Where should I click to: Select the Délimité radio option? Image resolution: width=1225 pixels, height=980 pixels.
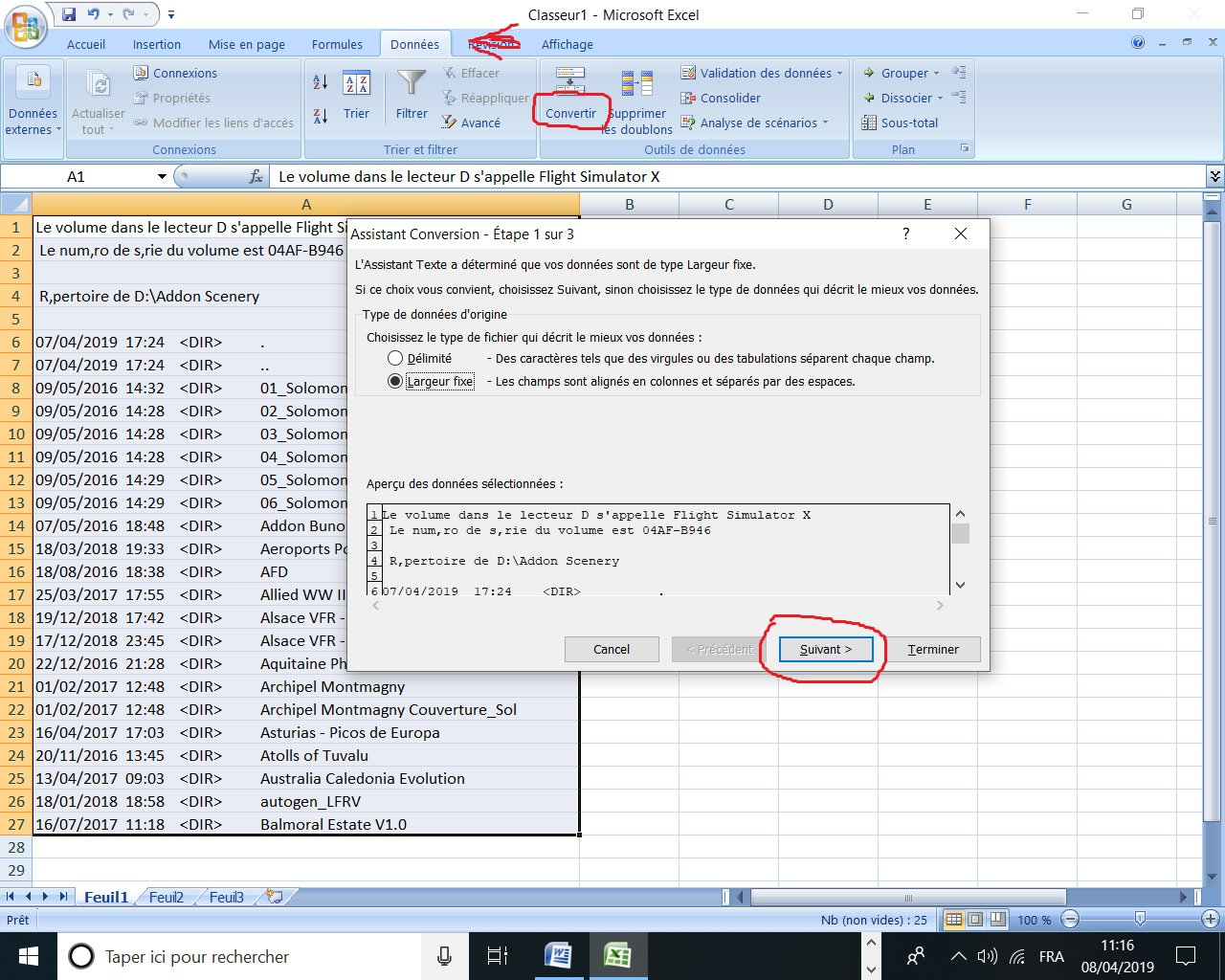[395, 358]
